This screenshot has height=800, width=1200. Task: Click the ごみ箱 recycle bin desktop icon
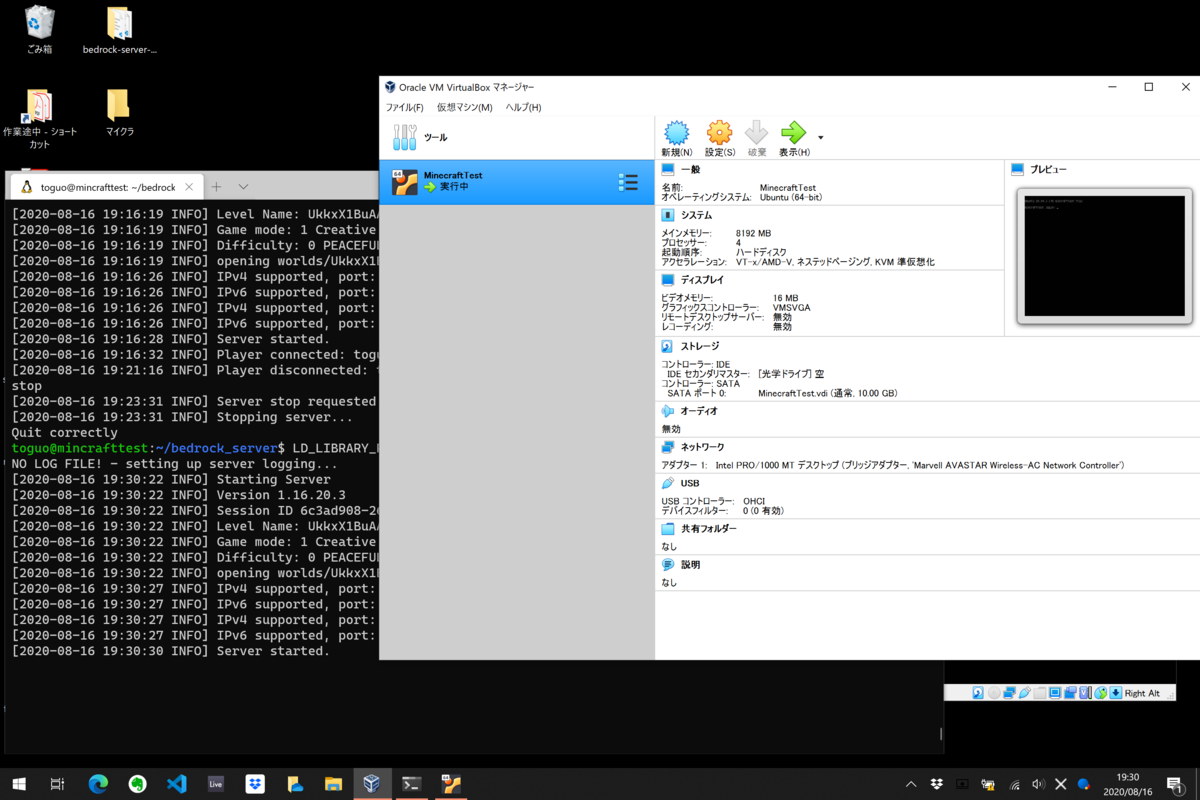[x=40, y=30]
